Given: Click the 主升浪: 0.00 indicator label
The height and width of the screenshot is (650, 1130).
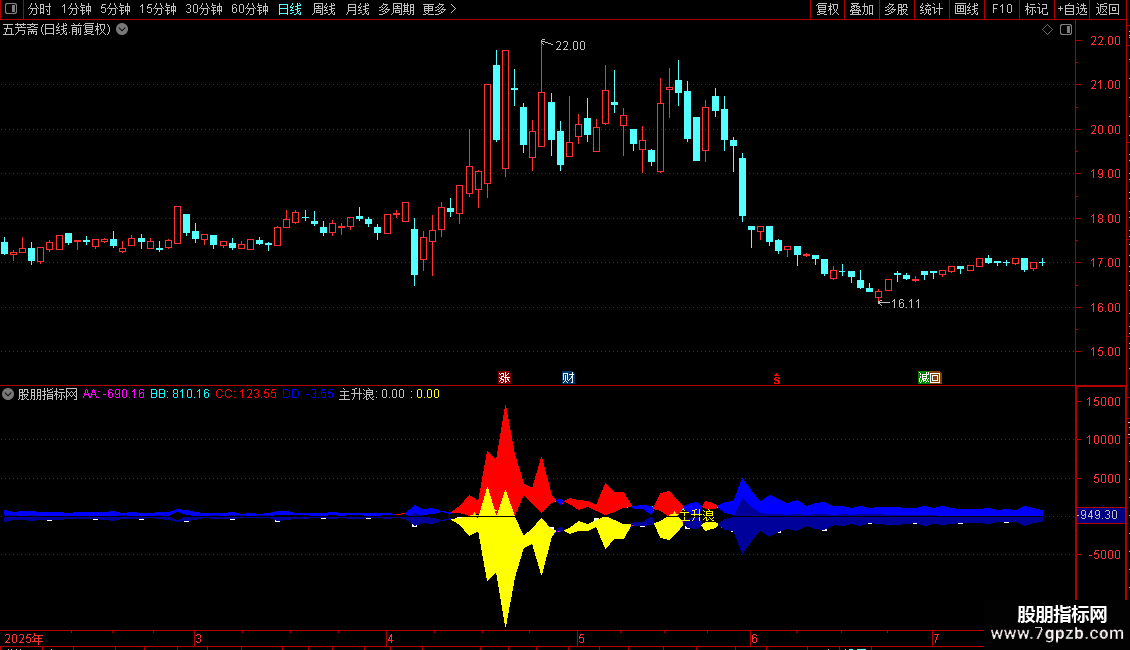Looking at the screenshot, I should (x=372, y=394).
